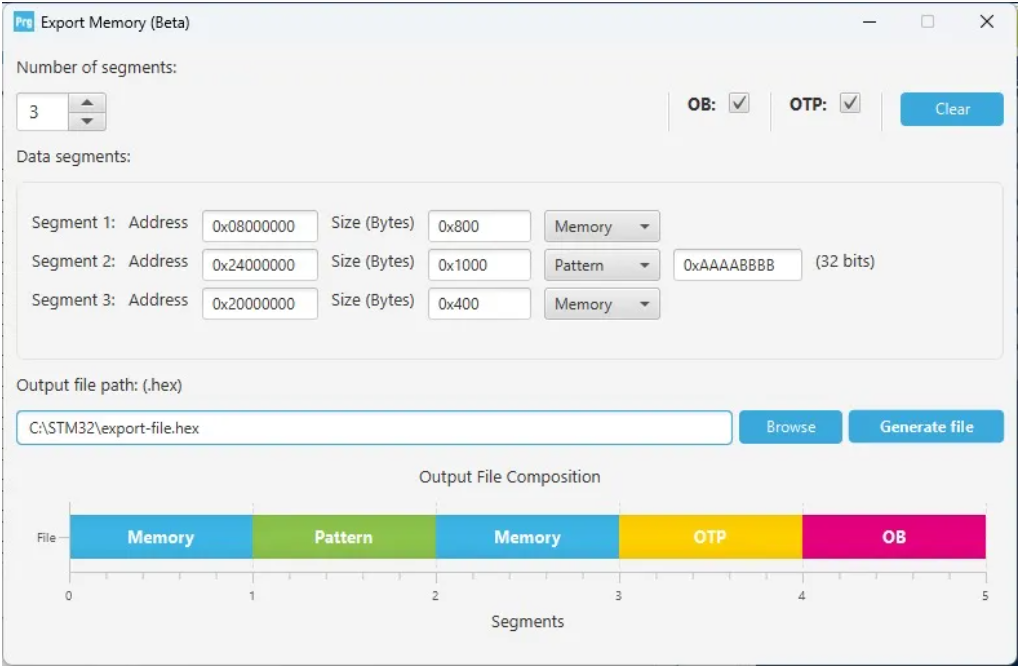
Task: Open Segment 2 Pattern type dropdown
Action: (x=602, y=265)
